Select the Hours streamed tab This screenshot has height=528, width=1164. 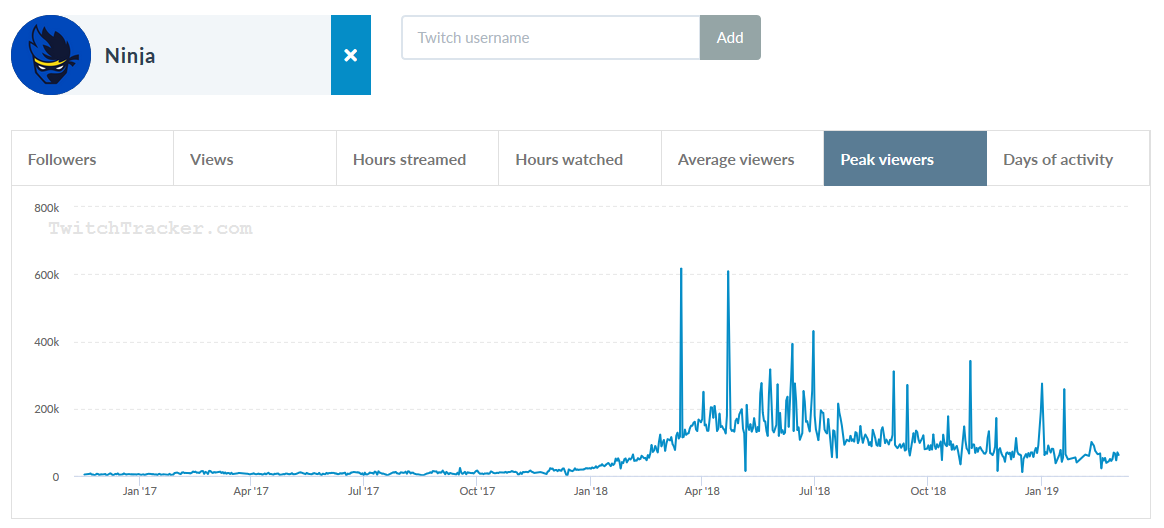417,159
